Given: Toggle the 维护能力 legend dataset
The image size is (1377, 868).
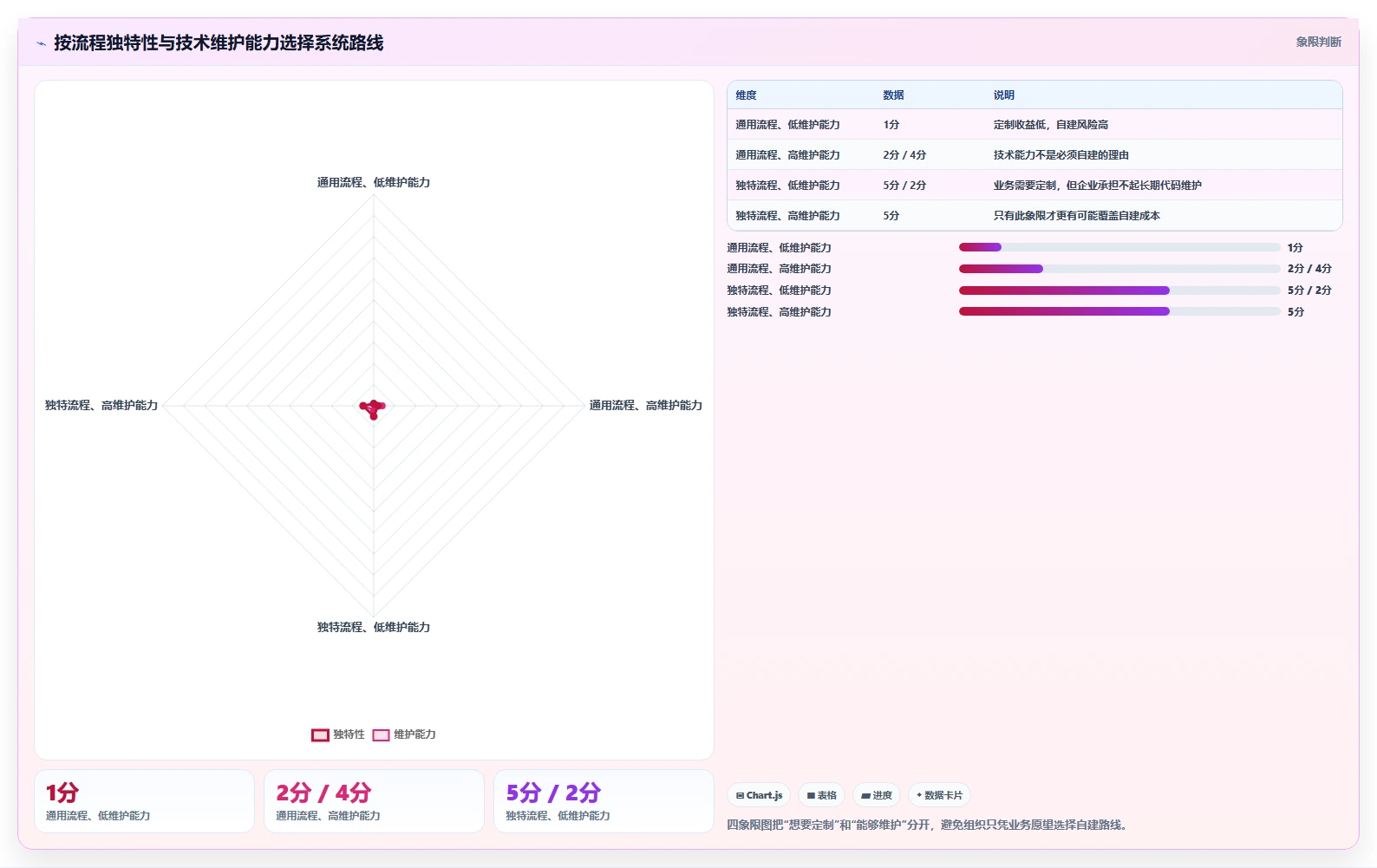Looking at the screenshot, I should pyautogui.click(x=404, y=734).
